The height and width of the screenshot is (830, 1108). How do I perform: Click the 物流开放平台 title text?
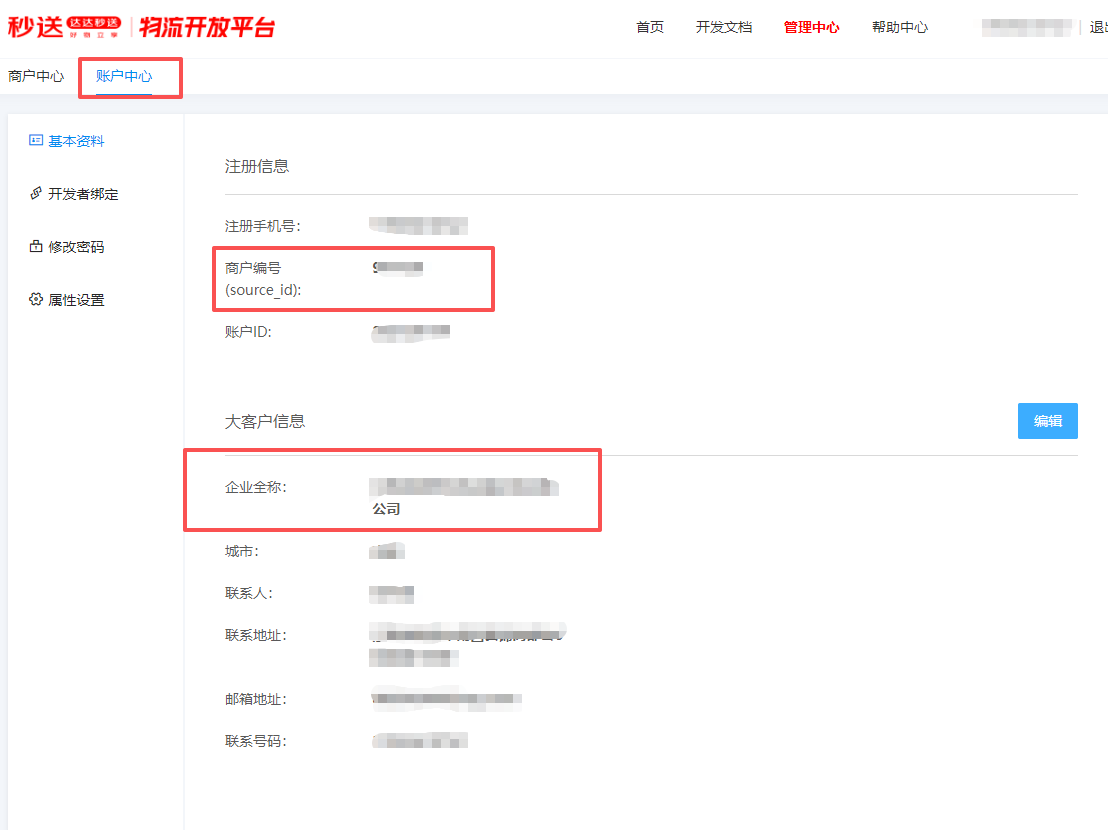point(207,28)
